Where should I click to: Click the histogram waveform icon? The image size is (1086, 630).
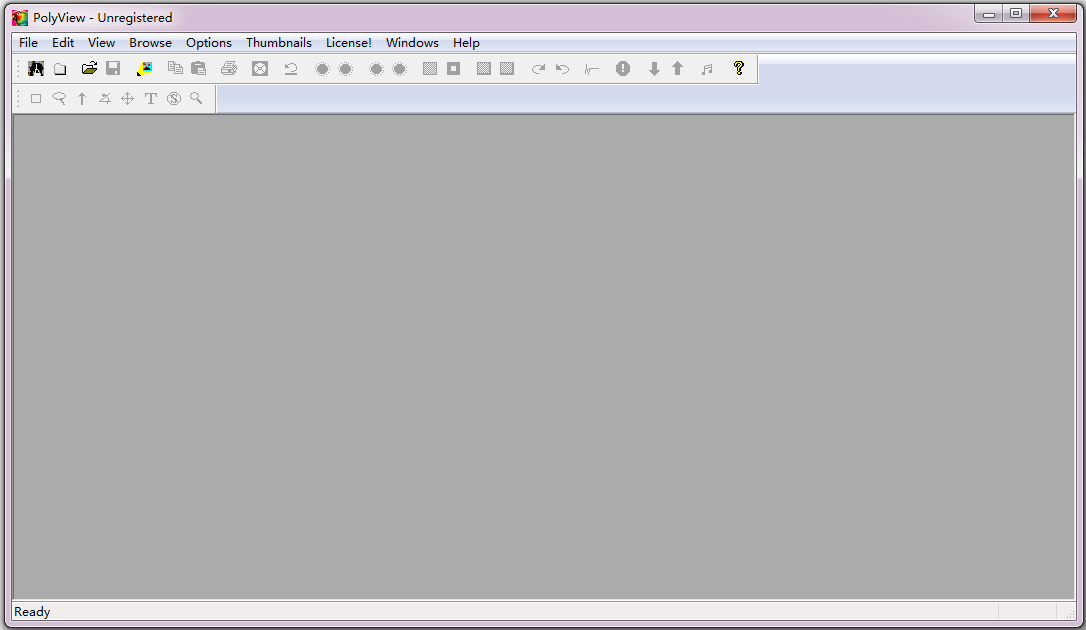pos(591,69)
